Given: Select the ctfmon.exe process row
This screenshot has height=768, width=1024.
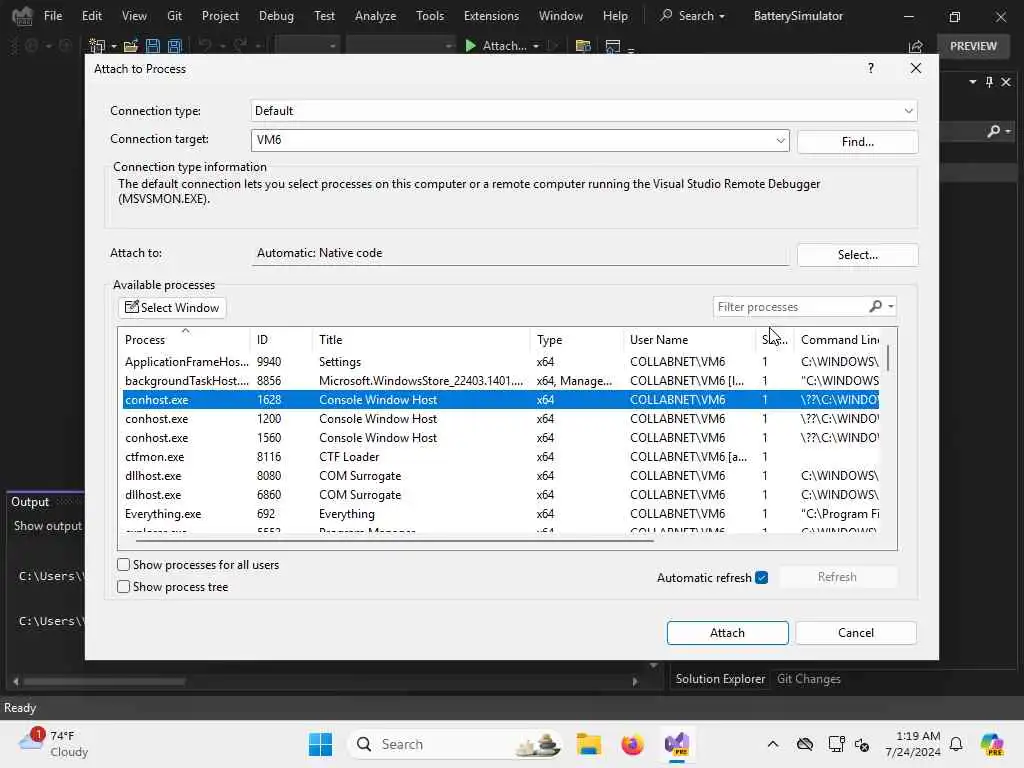Looking at the screenshot, I should coord(501,456).
